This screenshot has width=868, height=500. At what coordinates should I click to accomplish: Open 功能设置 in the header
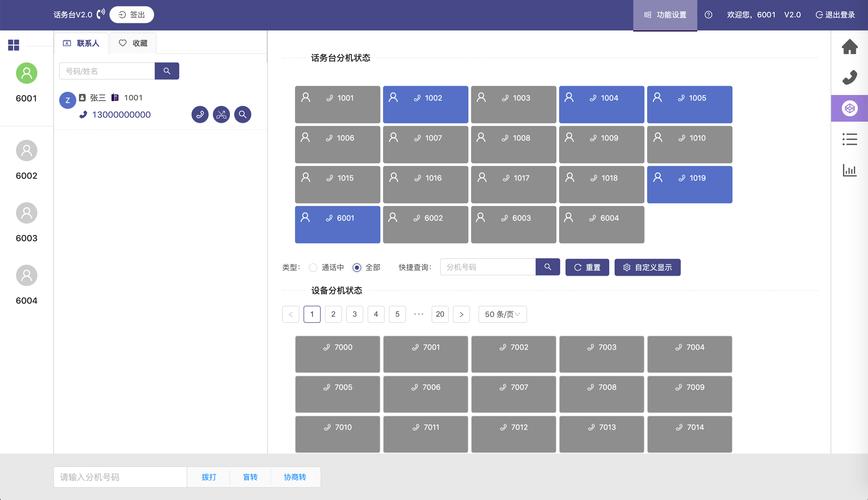pos(665,15)
